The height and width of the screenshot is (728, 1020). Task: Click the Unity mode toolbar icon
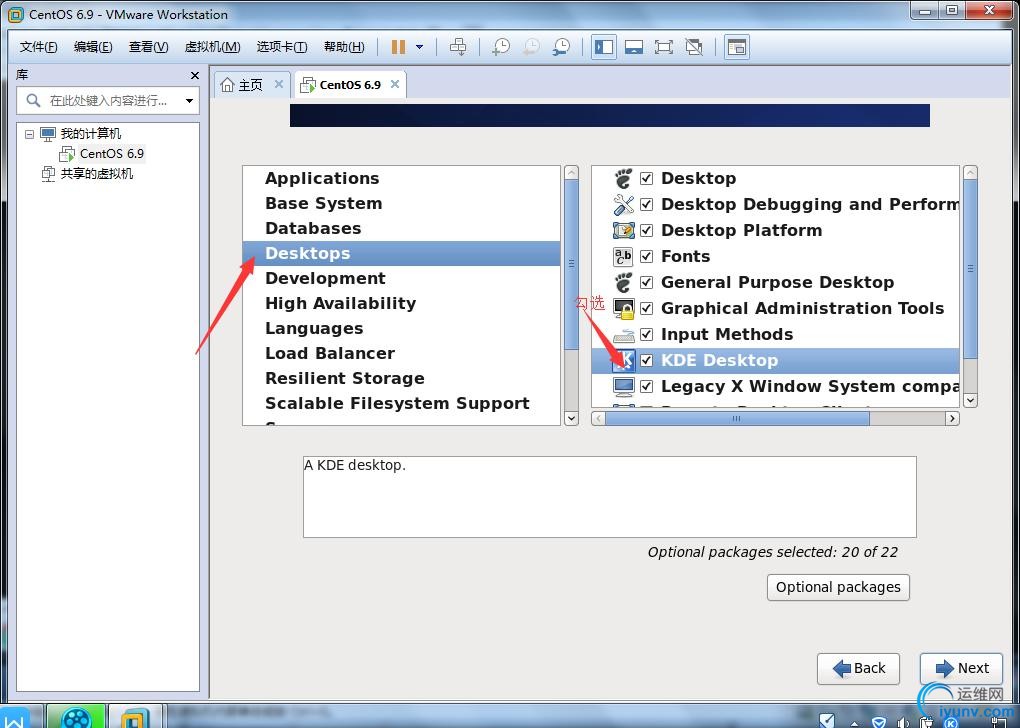coord(694,47)
